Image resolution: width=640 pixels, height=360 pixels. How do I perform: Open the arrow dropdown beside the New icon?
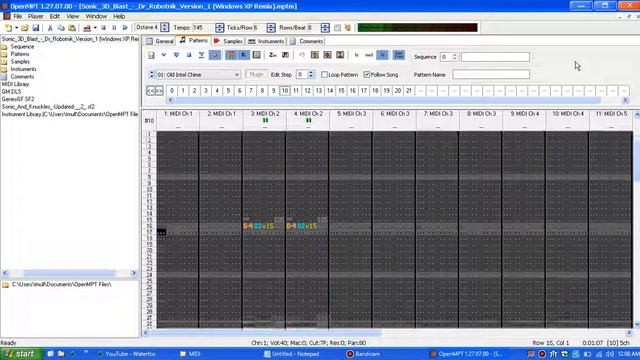click(x=16, y=28)
